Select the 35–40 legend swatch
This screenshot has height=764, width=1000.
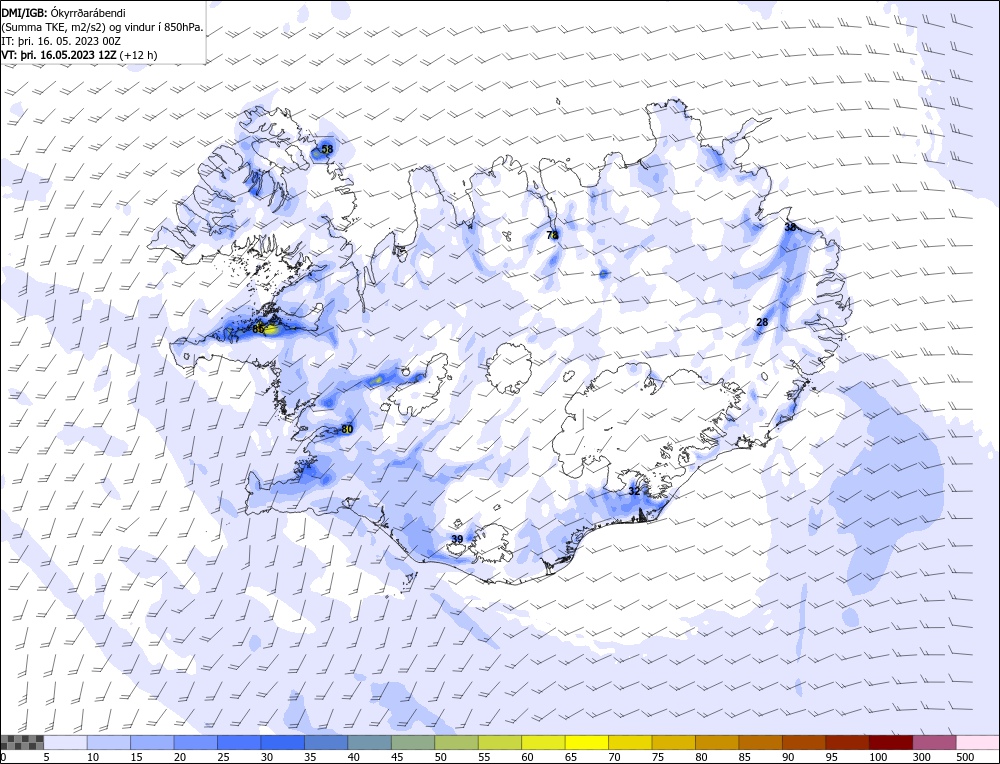327,742
